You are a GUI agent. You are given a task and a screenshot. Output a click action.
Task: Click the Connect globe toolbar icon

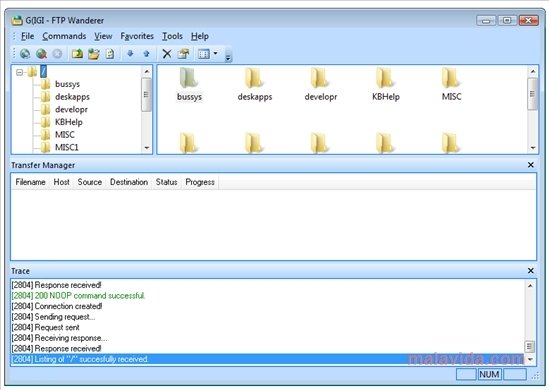(25, 54)
